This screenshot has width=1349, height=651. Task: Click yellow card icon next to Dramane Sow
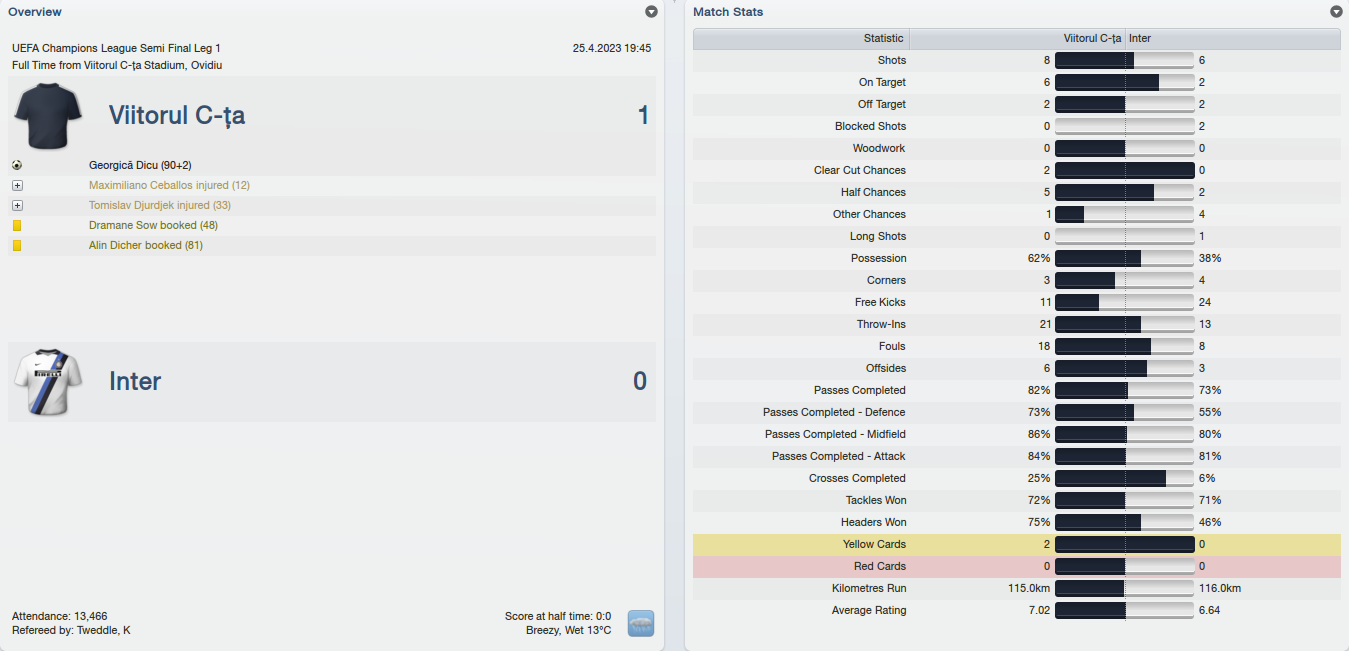(x=17, y=225)
